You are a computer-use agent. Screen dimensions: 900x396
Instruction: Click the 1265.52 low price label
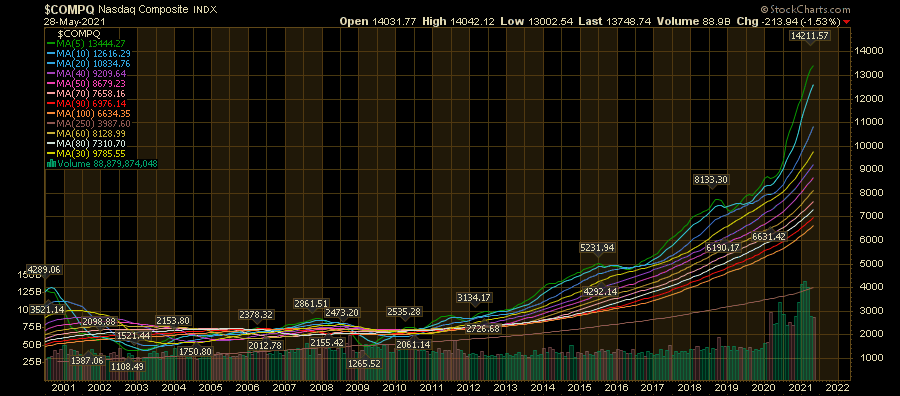pos(364,363)
